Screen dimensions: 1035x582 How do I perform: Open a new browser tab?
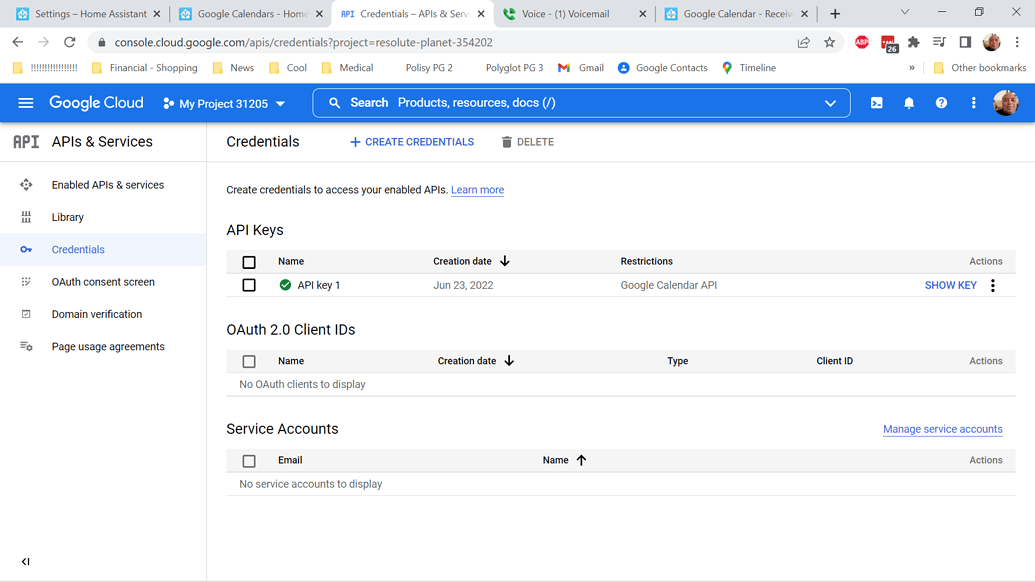pos(835,14)
